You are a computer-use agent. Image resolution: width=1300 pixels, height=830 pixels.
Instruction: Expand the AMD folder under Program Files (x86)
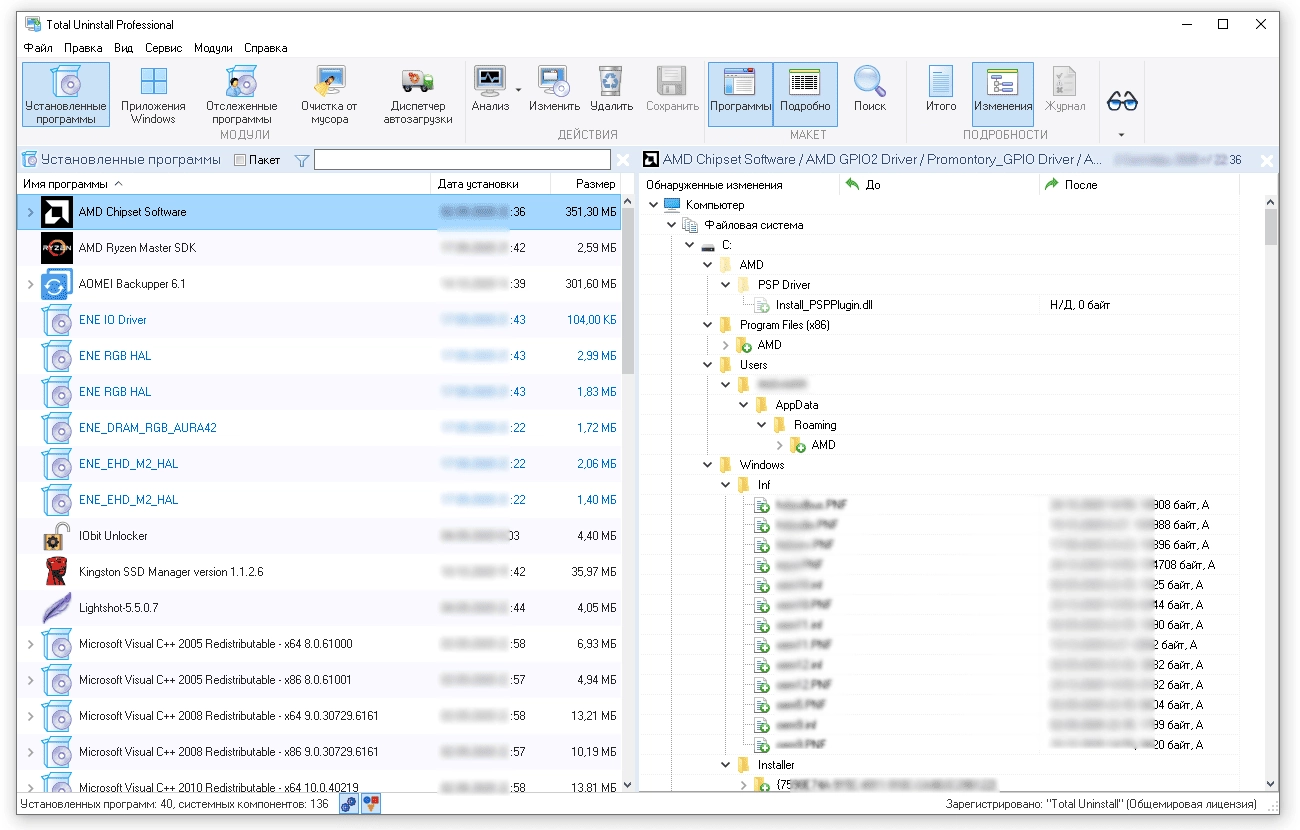[725, 345]
